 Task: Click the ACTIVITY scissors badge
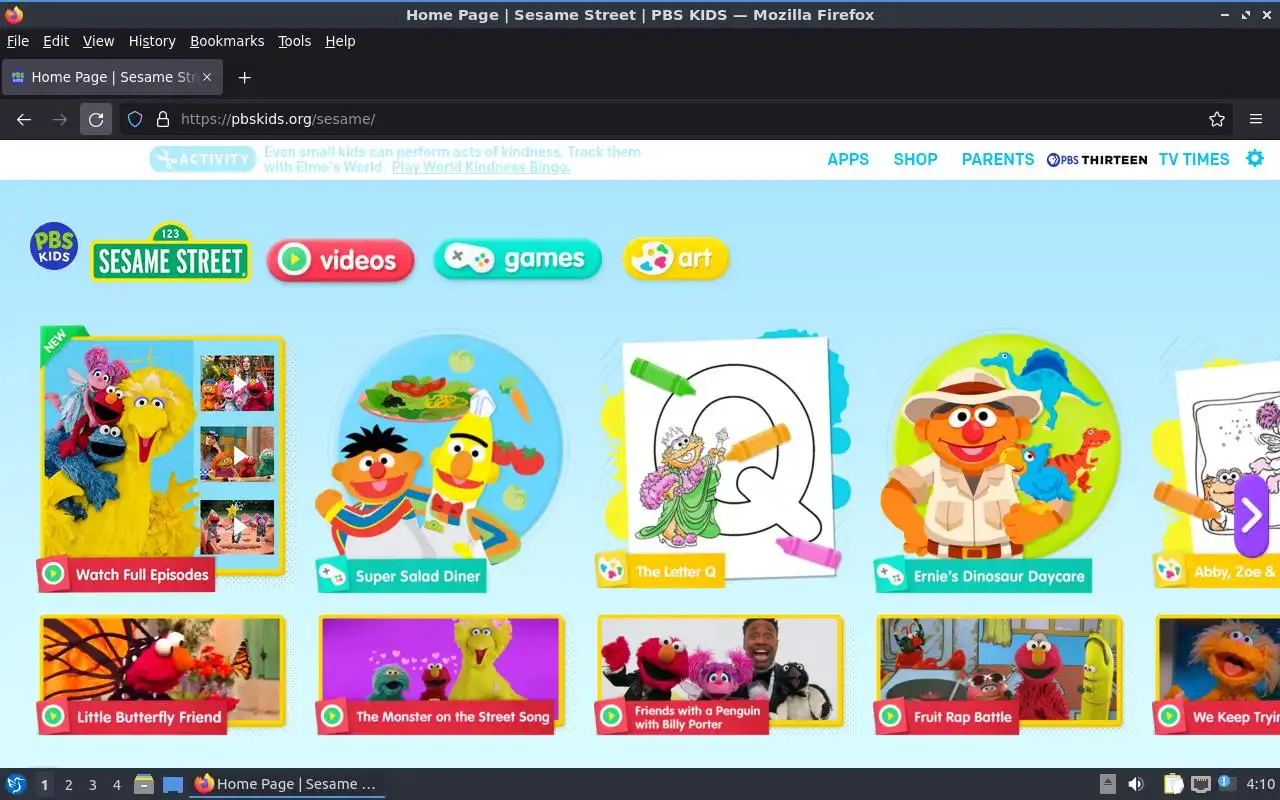point(201,159)
